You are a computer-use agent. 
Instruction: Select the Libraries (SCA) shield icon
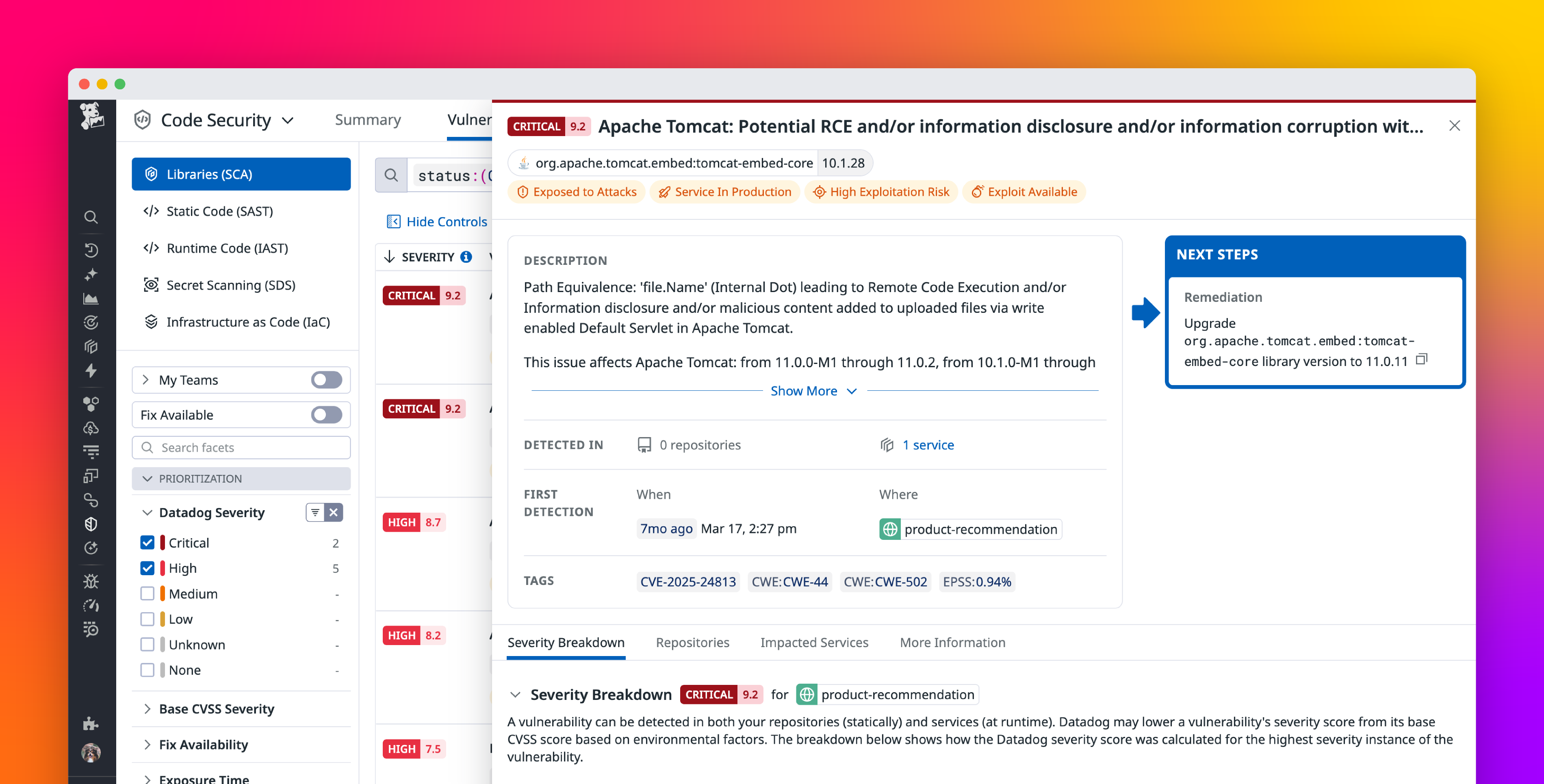151,174
